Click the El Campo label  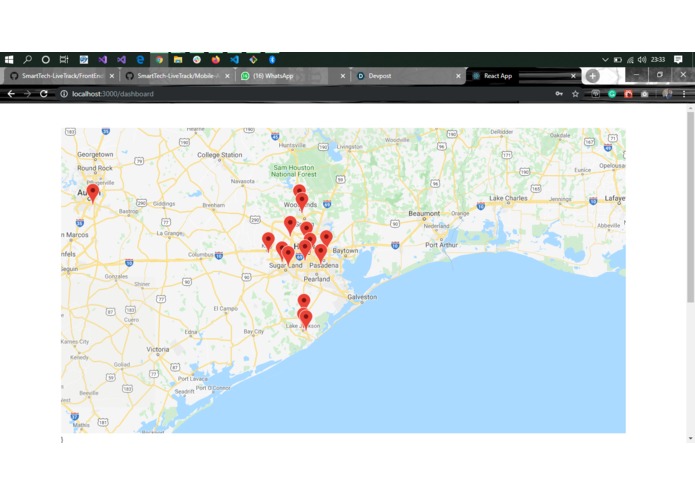pyautogui.click(x=226, y=308)
